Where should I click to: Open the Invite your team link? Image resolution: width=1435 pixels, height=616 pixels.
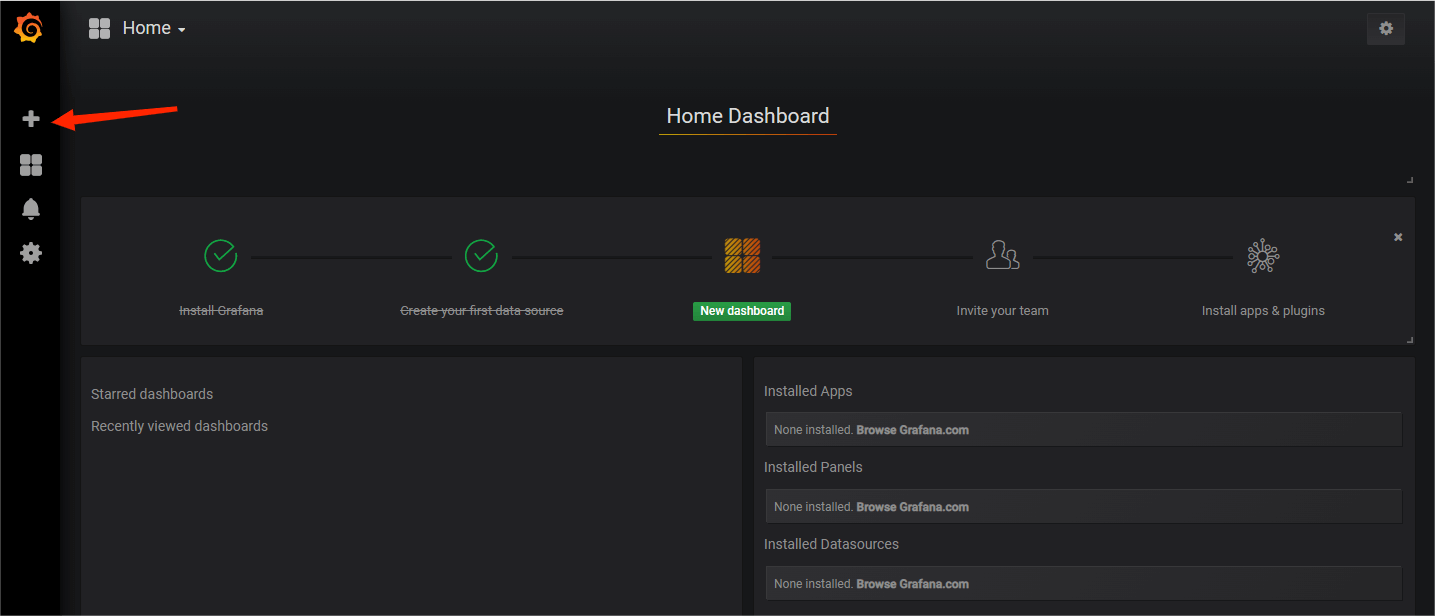pyautogui.click(x=1002, y=311)
